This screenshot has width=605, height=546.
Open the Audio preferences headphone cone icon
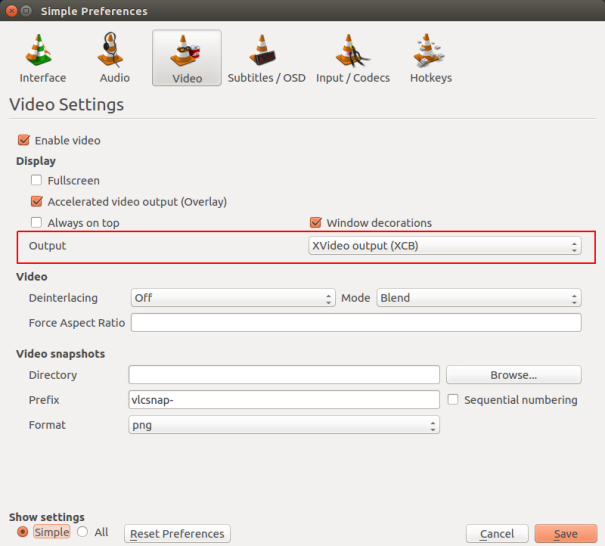[111, 50]
